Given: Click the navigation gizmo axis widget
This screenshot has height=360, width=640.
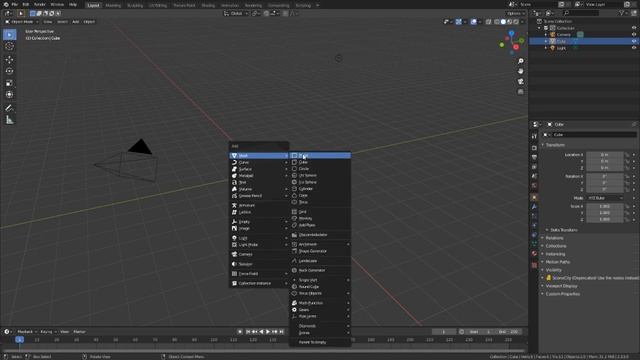Looking at the screenshot, I should point(512,42).
